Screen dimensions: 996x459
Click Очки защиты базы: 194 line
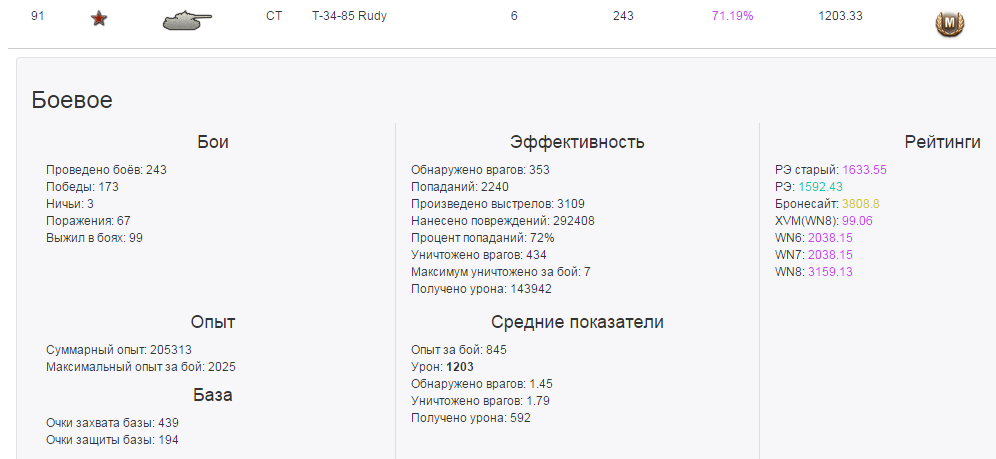112,440
